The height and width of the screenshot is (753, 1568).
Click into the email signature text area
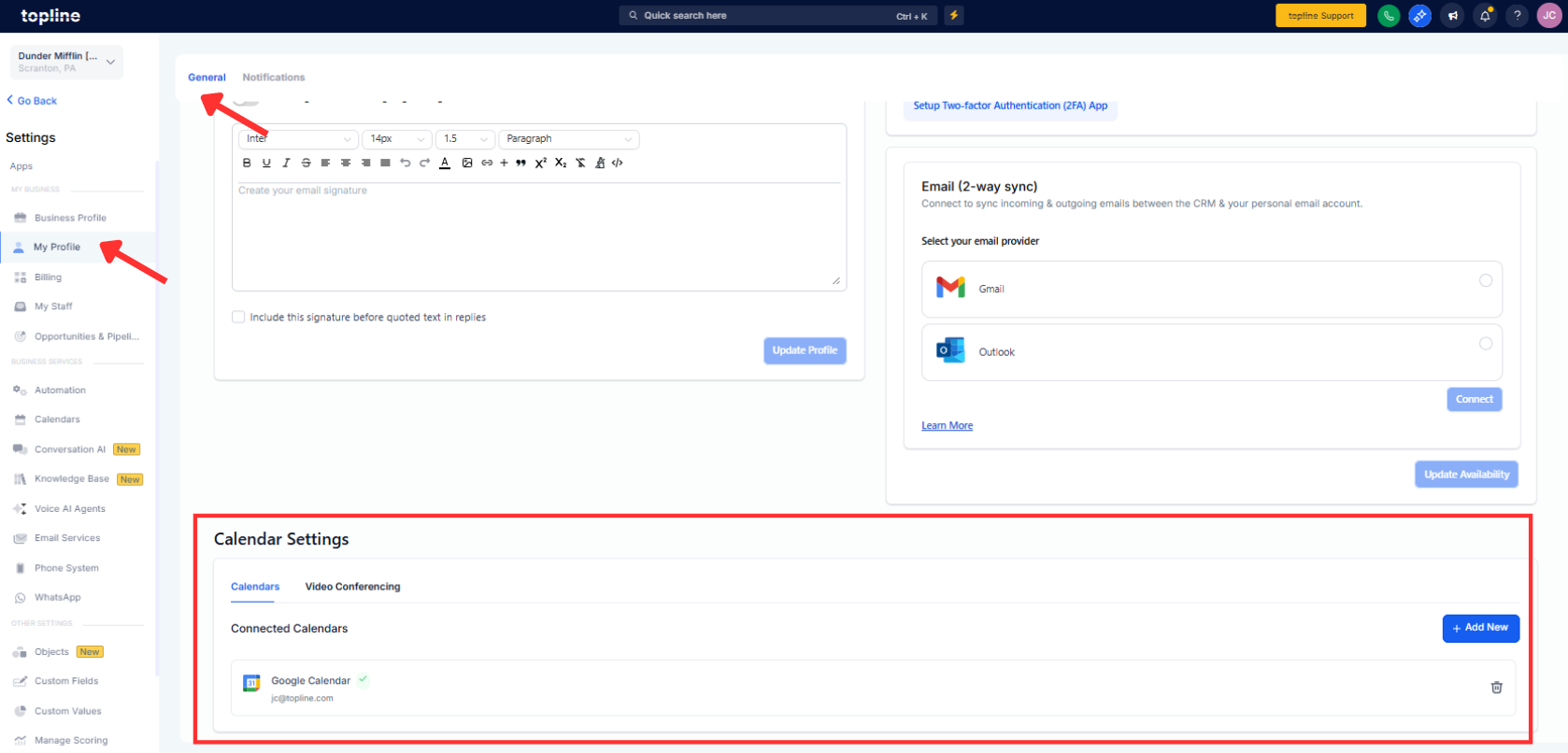click(539, 236)
